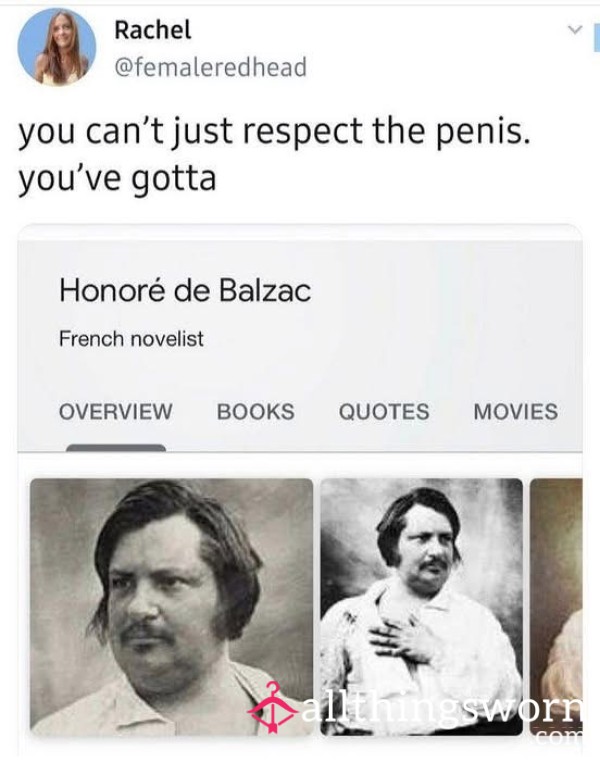Open the partially visible third image
The height and width of the screenshot is (762, 600).
click(556, 606)
